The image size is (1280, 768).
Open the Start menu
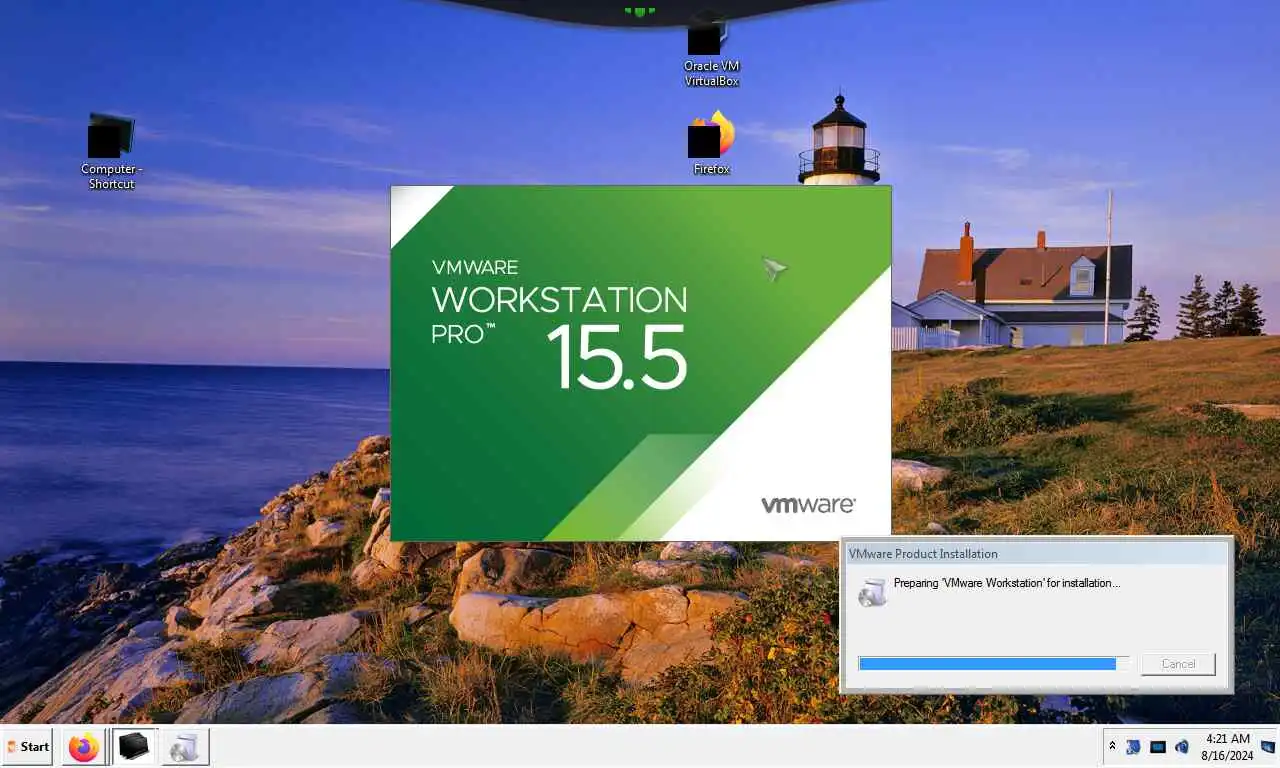(28, 747)
